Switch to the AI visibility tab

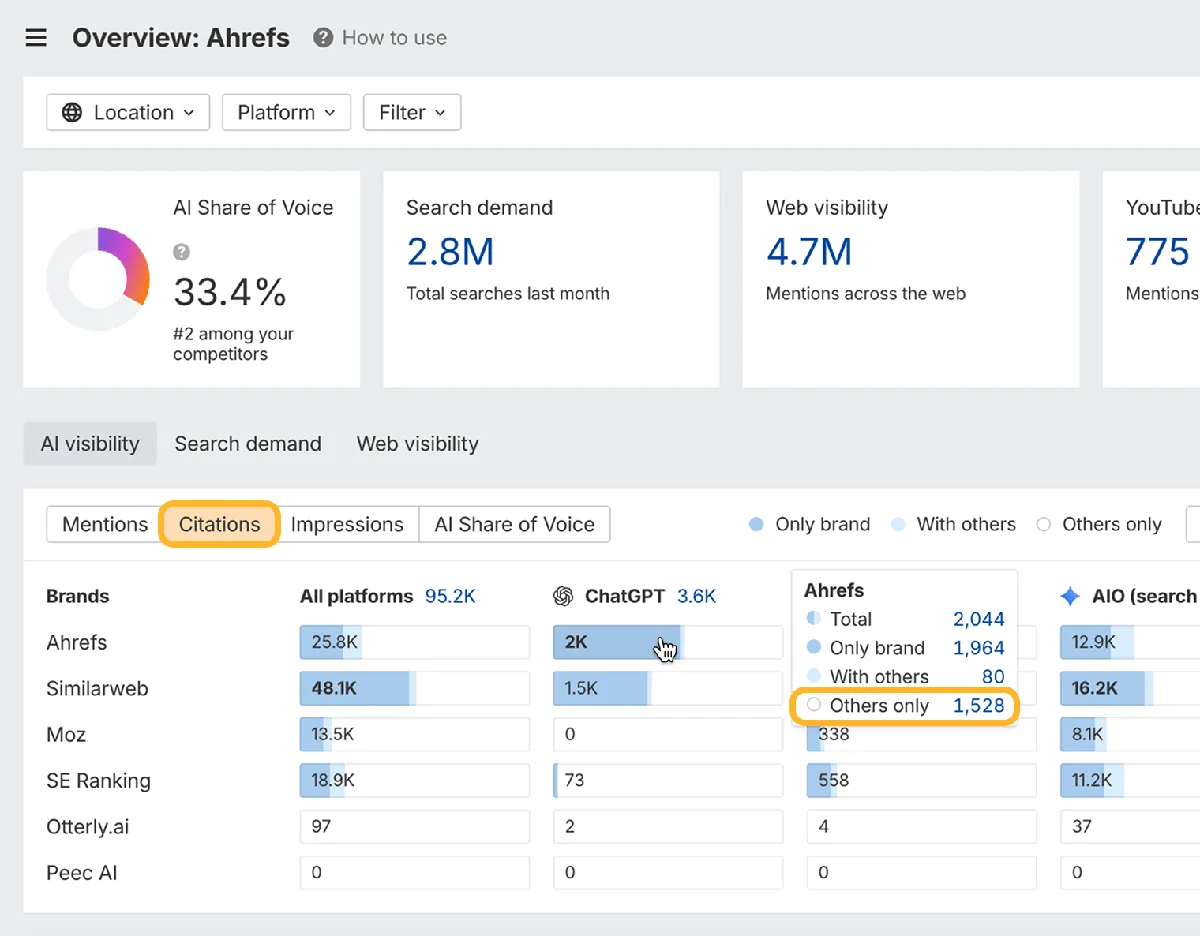[x=90, y=443]
